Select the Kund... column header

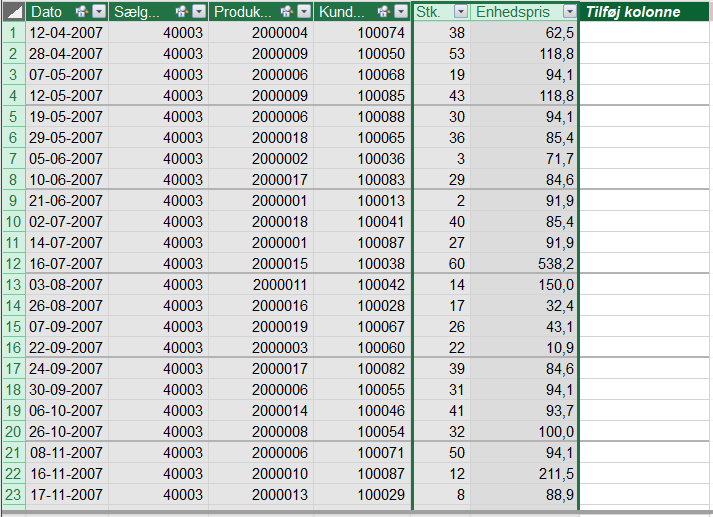coord(362,12)
